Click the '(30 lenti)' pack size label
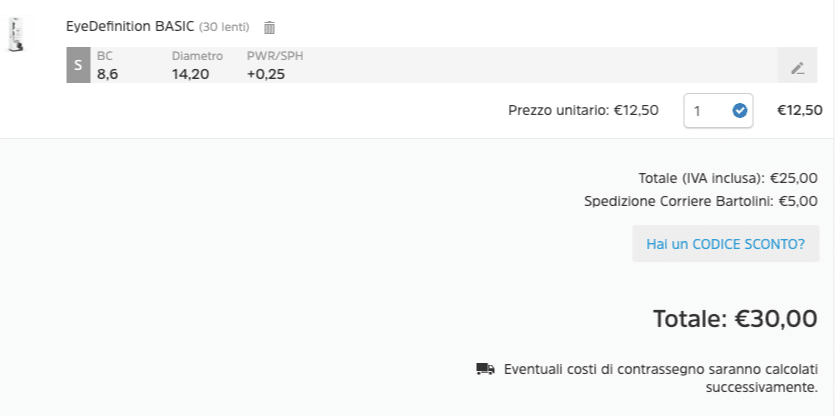 coord(223,27)
